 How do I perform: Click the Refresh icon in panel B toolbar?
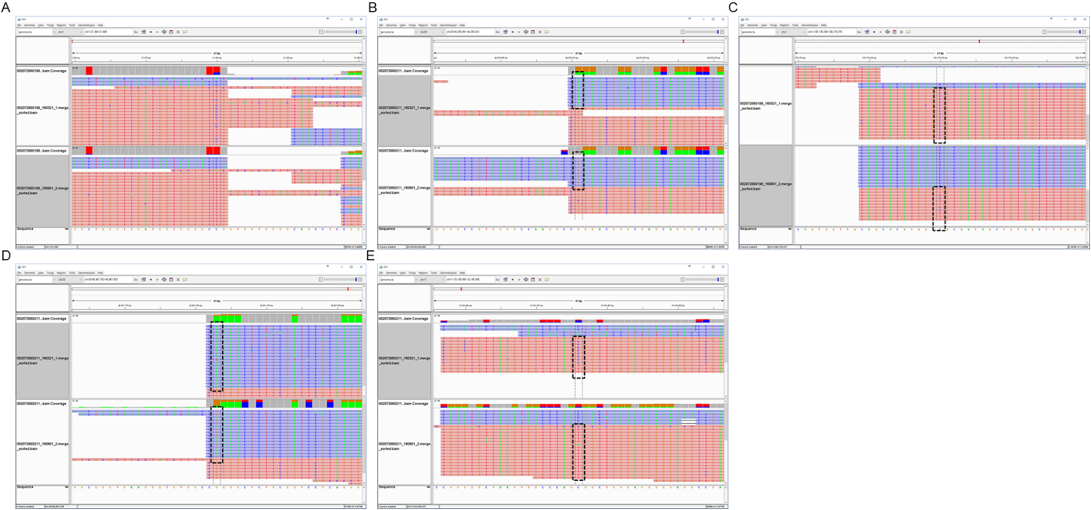pyautogui.click(x=526, y=31)
